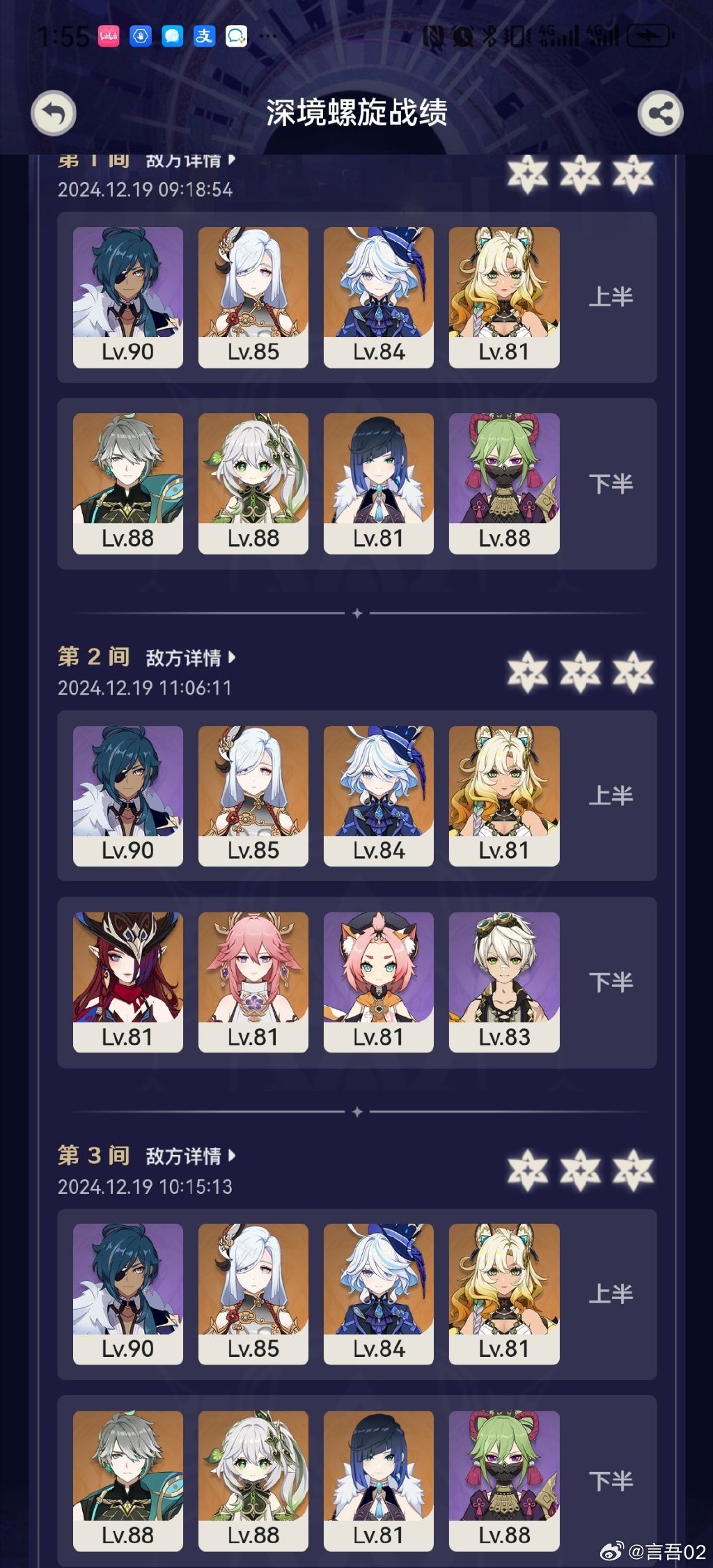
Task: Tap the 下半 label in chamber 1
Action: [611, 484]
